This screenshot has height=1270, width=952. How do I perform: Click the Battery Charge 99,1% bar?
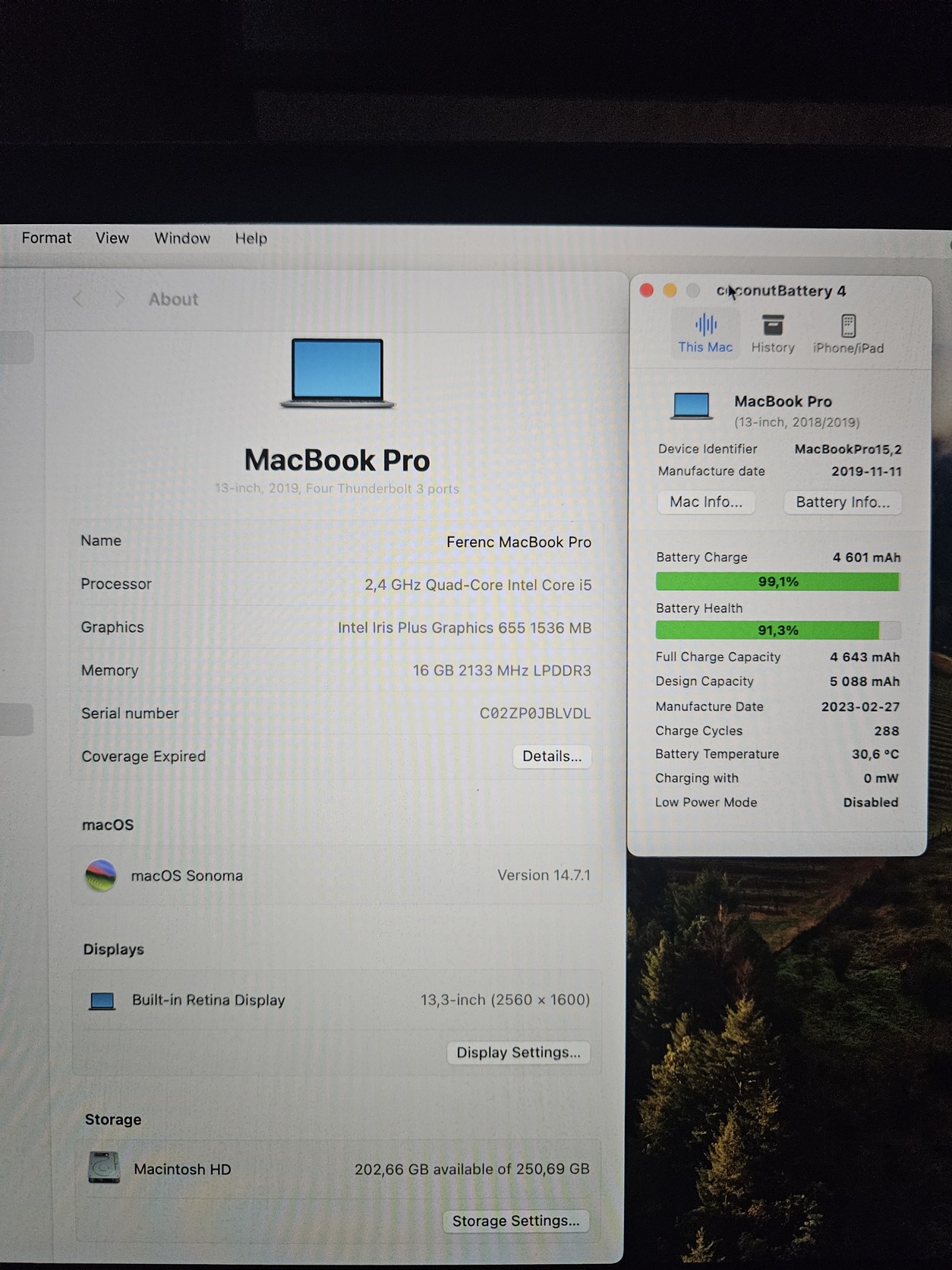coord(777,582)
